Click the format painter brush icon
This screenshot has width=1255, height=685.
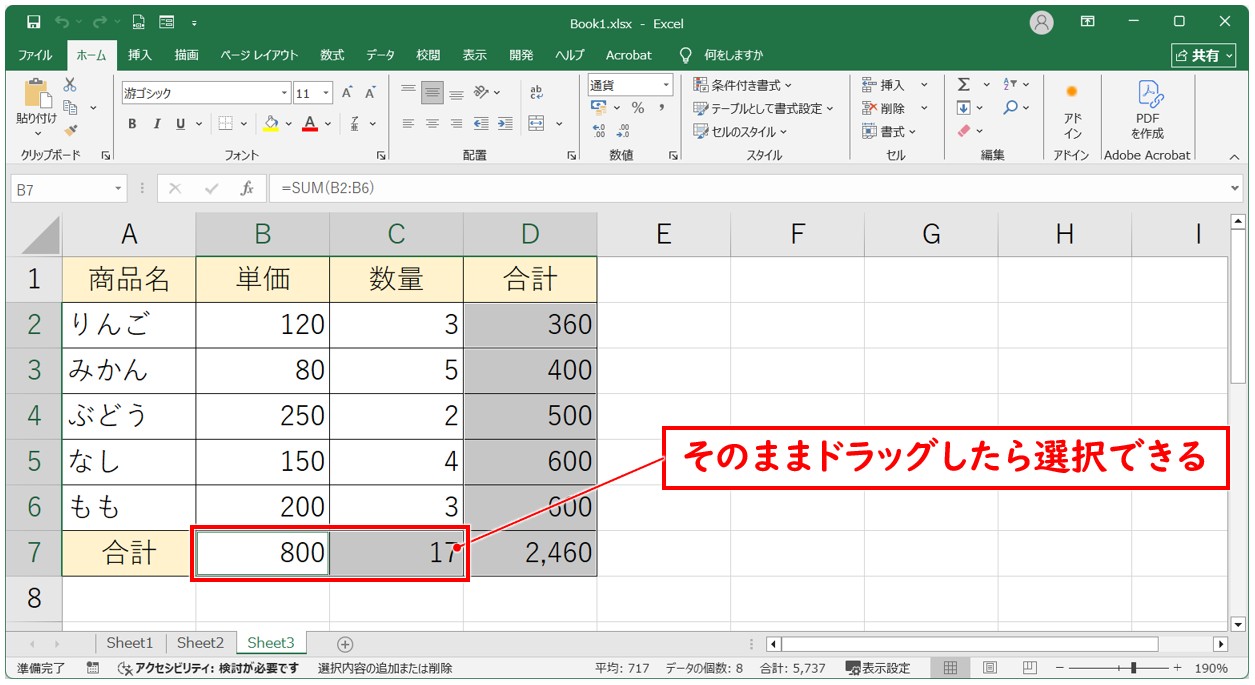(x=70, y=130)
